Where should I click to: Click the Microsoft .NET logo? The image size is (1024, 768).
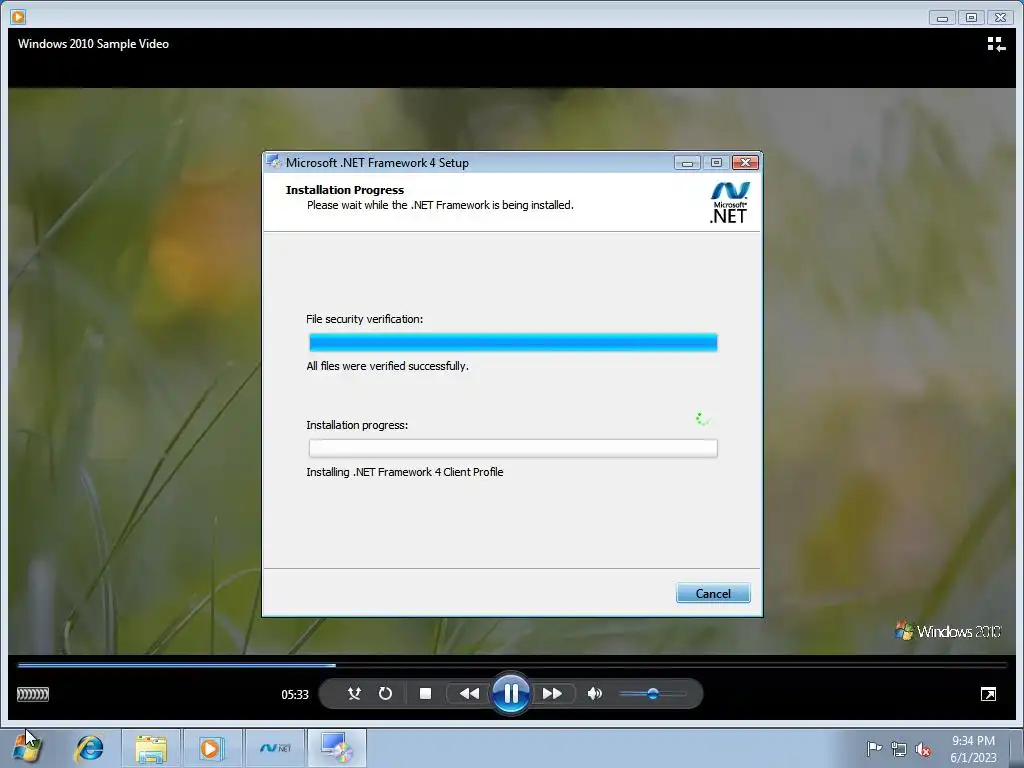[x=729, y=203]
